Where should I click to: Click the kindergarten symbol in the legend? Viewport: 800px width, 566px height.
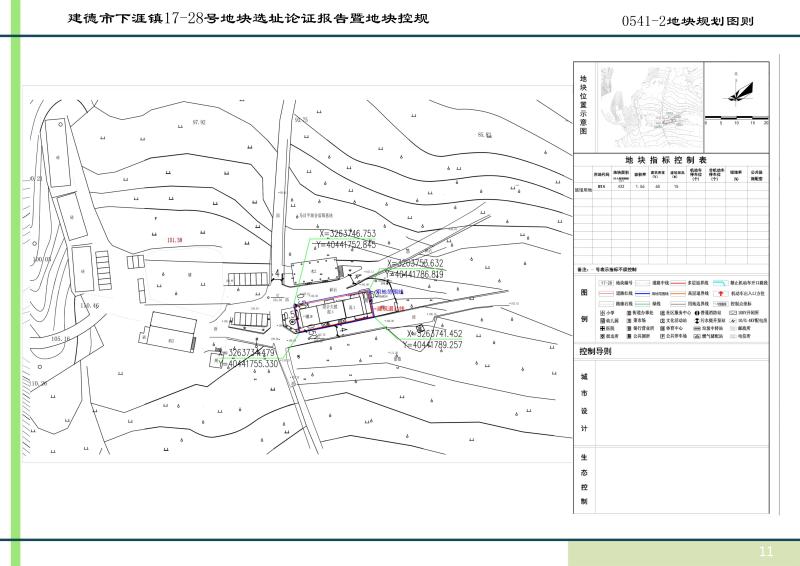click(x=600, y=319)
